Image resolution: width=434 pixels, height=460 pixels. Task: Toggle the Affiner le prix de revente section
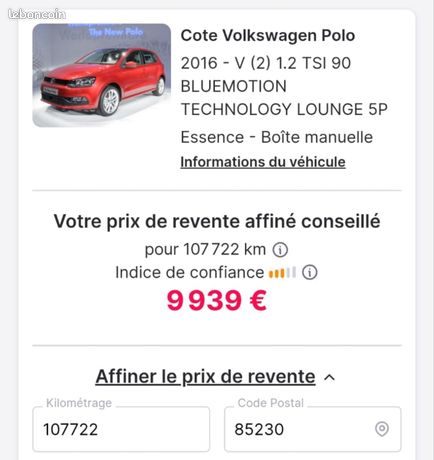[x=205, y=377]
